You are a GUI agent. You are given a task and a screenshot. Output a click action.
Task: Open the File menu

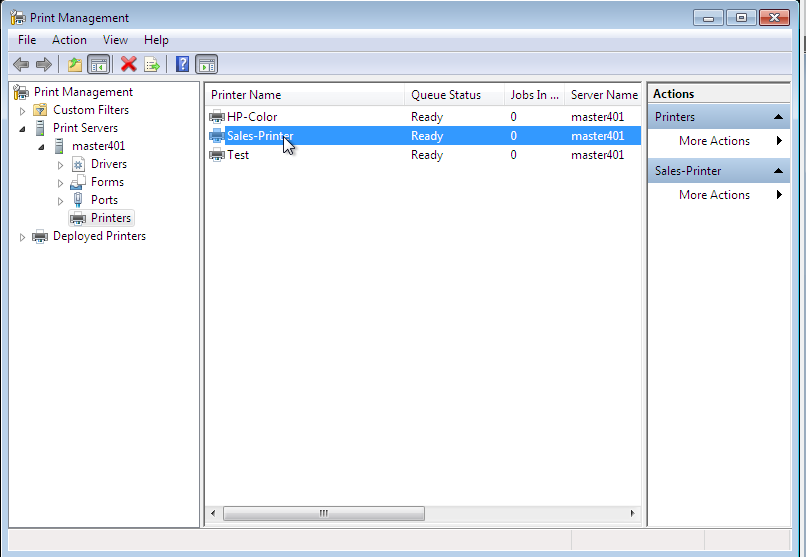click(x=27, y=40)
